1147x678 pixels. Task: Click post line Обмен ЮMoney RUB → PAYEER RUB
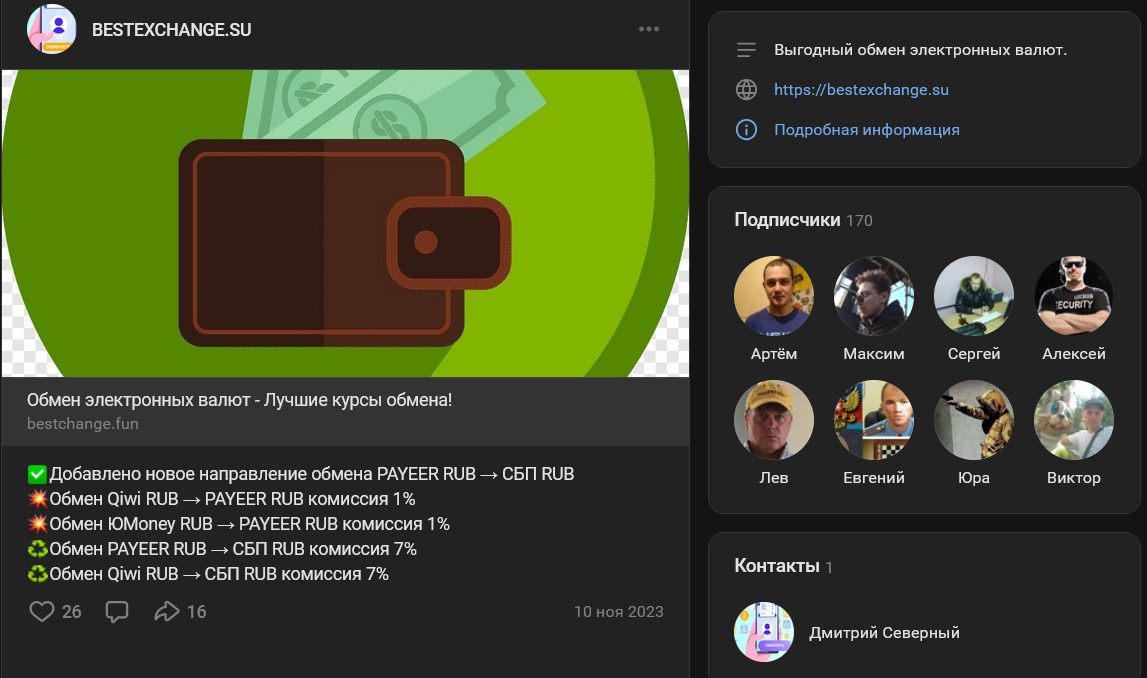tap(238, 524)
